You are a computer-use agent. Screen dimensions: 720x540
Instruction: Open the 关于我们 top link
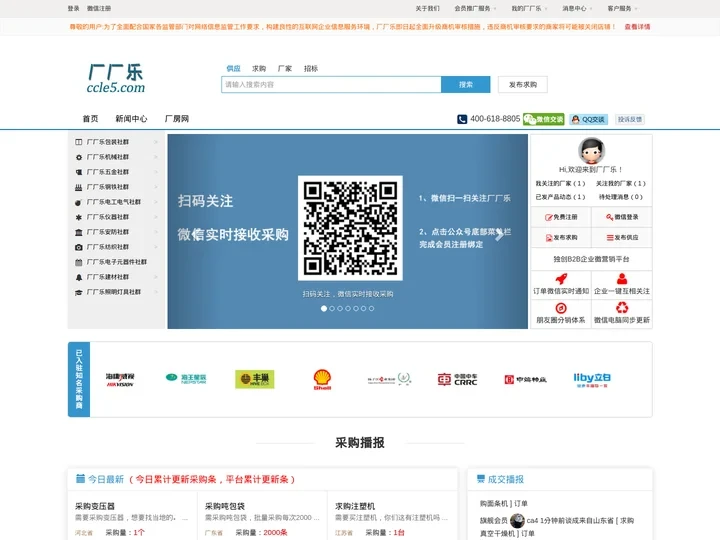coord(428,8)
